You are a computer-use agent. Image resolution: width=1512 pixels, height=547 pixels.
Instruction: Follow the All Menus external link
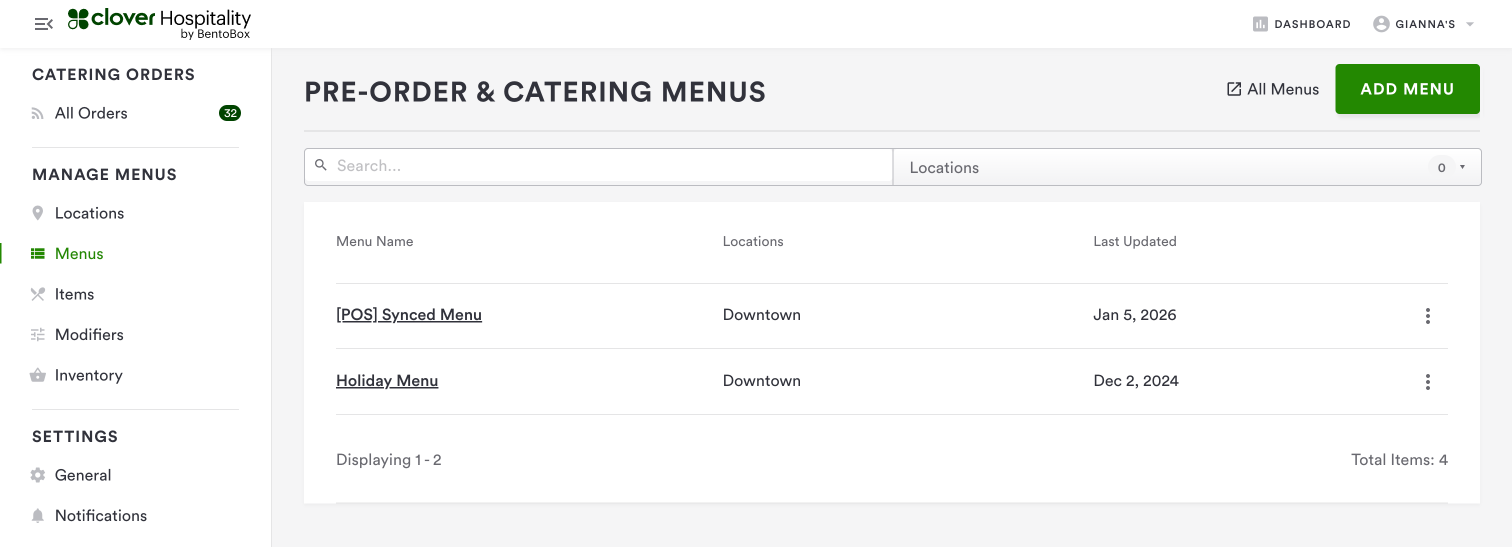coord(1273,89)
